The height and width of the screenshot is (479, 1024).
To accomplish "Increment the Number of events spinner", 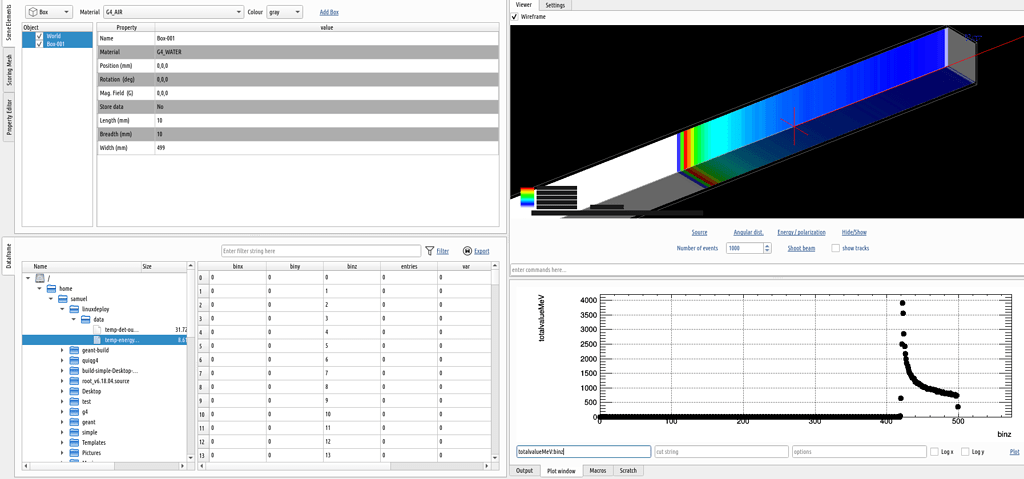I will (767, 245).
